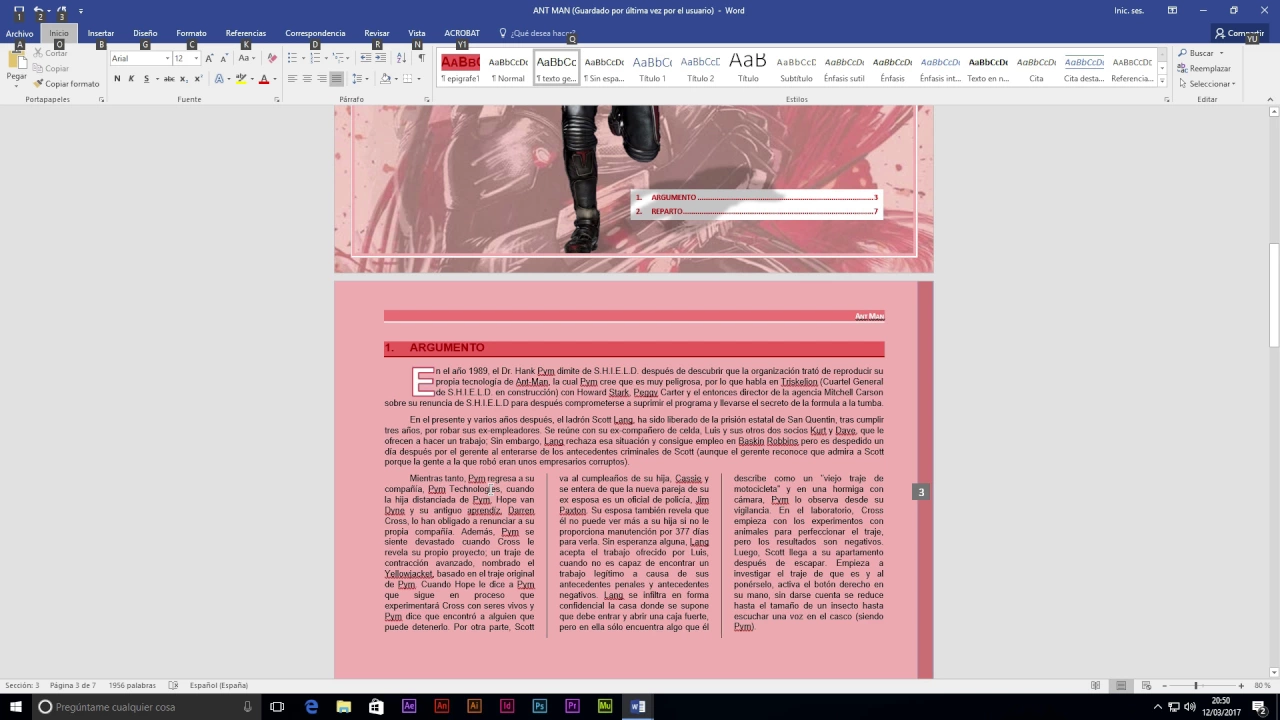The image size is (1280, 720).
Task: Click the Save icon in title bar
Action: (18, 10)
